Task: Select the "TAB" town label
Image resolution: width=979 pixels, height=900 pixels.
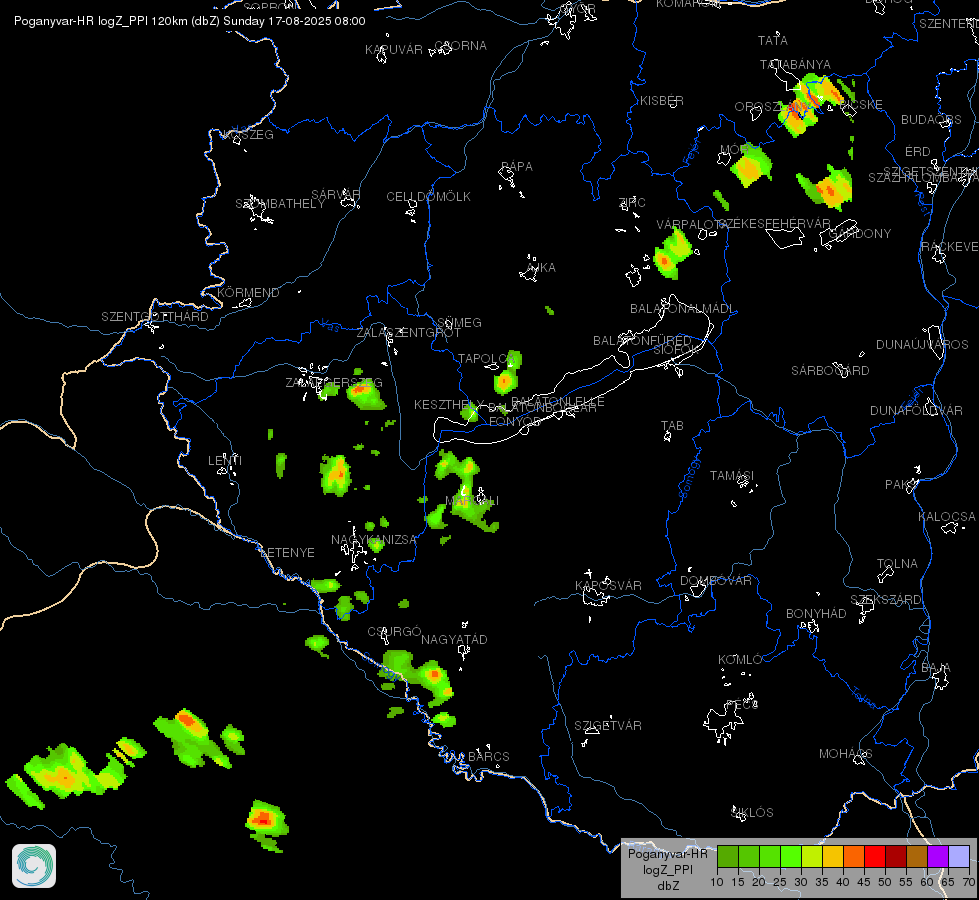Action: (x=672, y=425)
